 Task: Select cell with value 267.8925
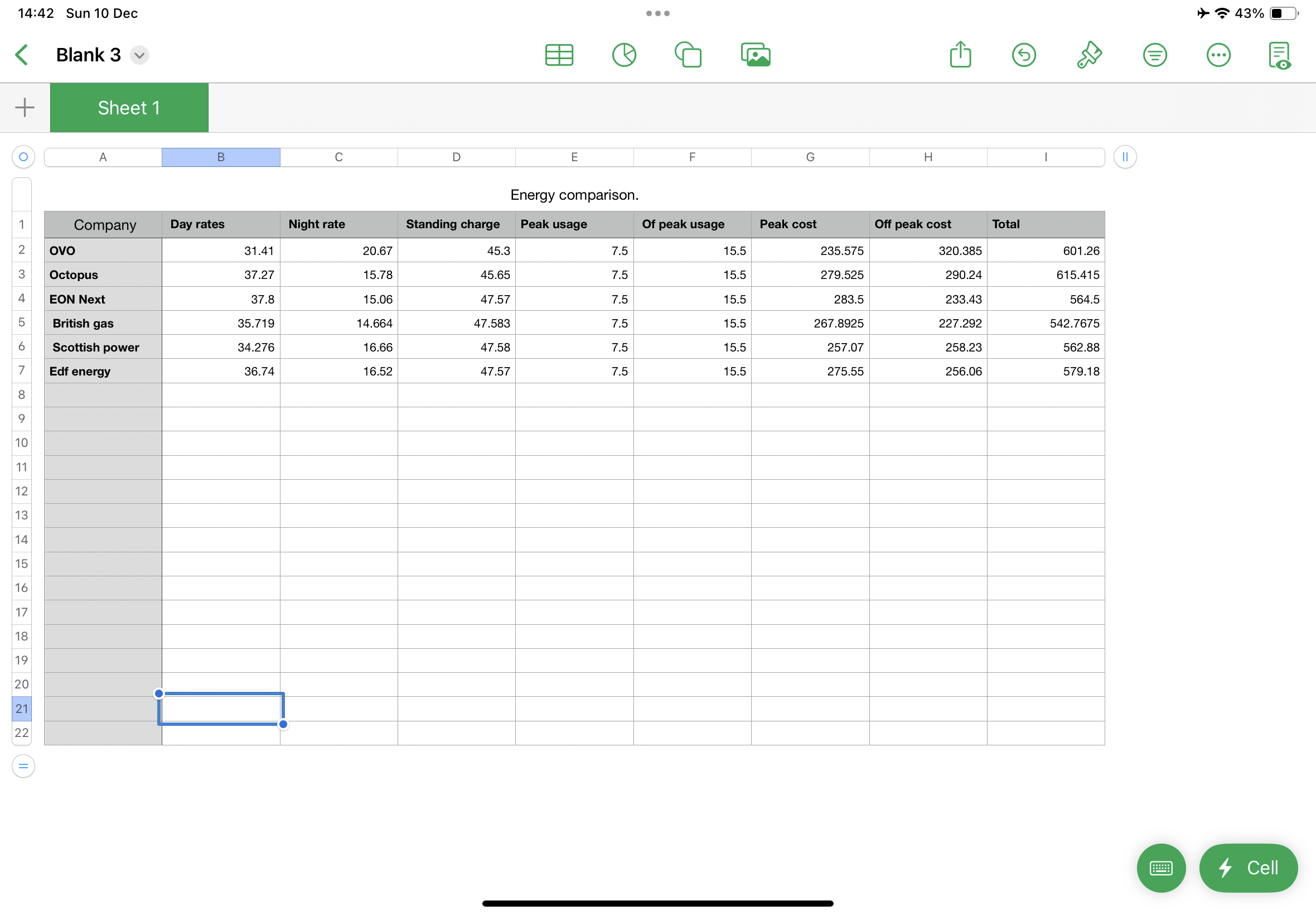(810, 323)
